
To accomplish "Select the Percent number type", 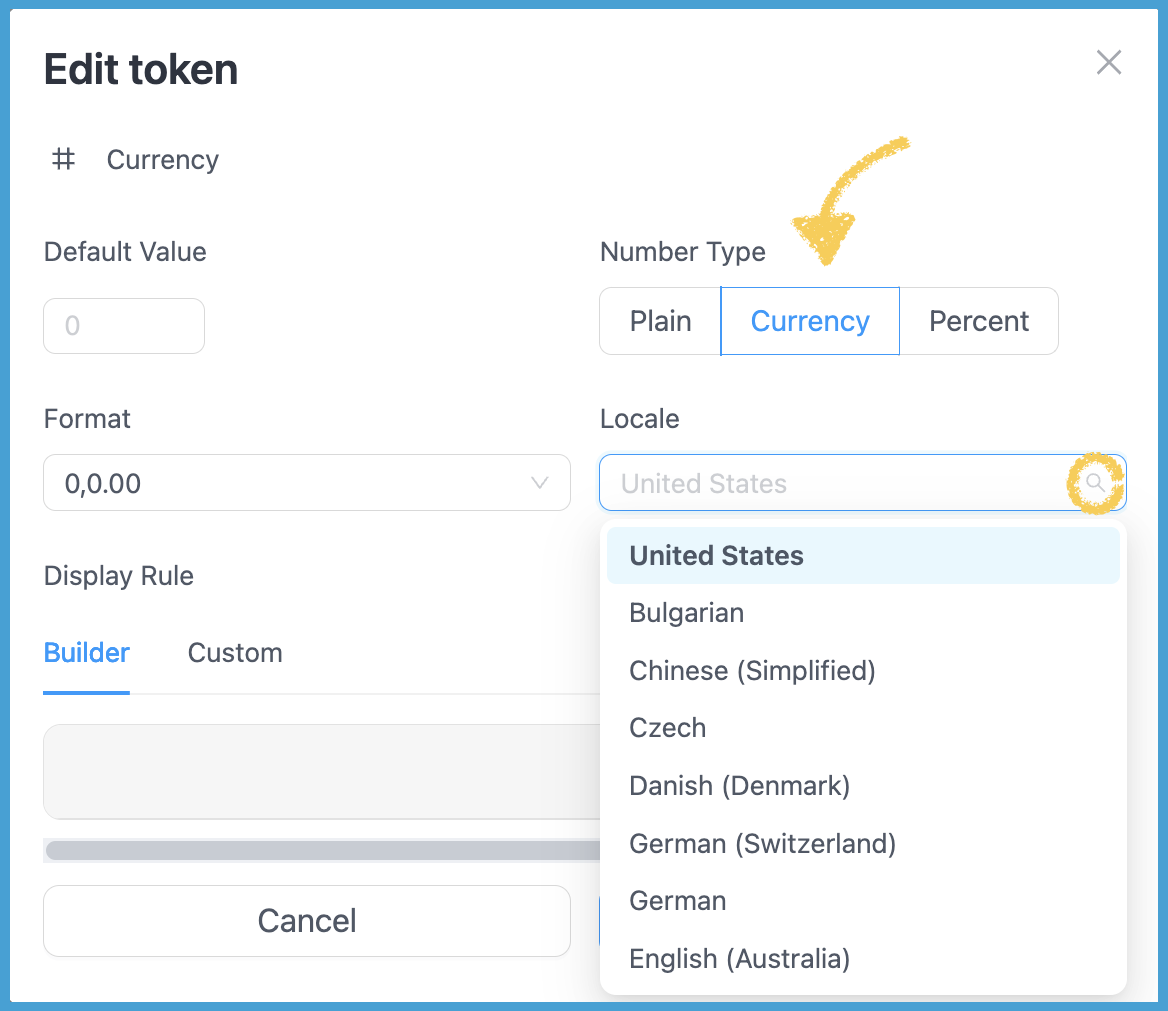I will 978,321.
